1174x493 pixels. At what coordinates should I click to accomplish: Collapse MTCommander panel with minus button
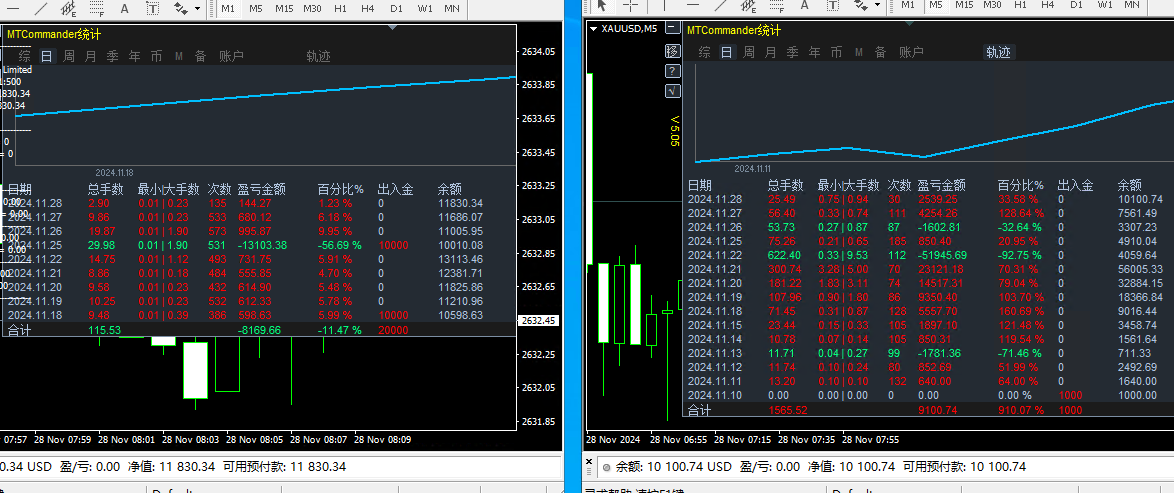pos(672,29)
